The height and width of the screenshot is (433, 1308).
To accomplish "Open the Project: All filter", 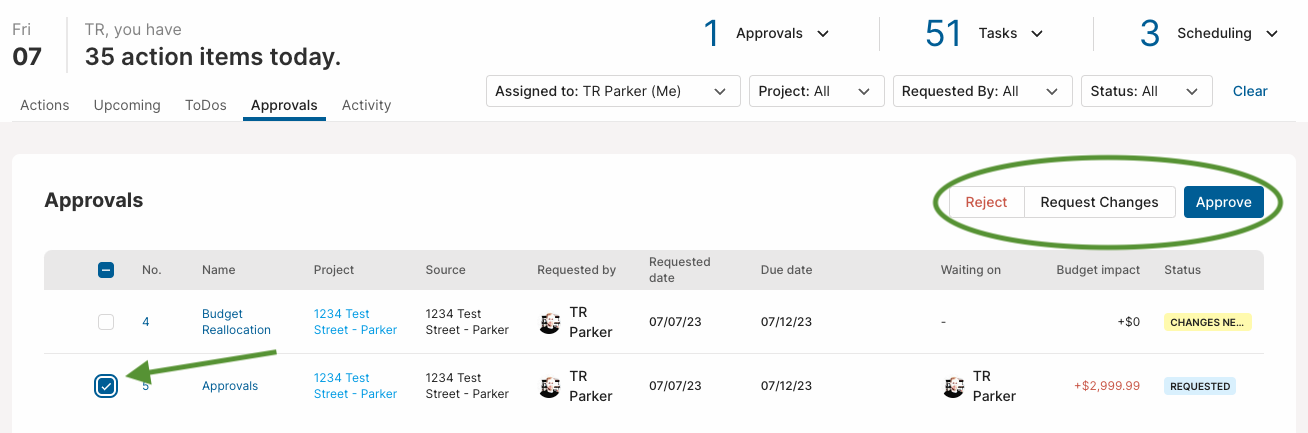I will click(x=817, y=91).
